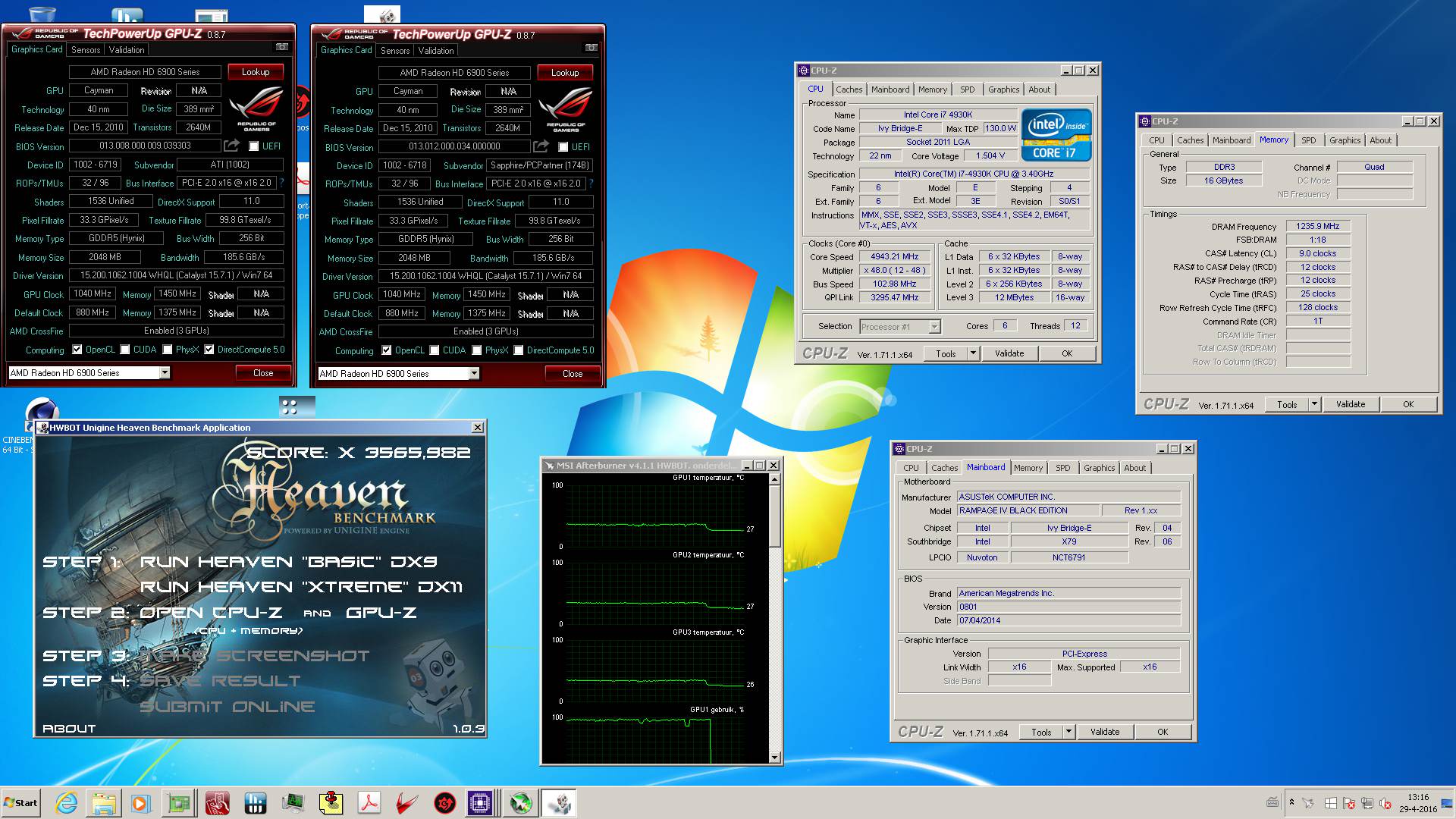Click Lookup button in left GPU-Z window
The height and width of the screenshot is (819, 1456).
[x=256, y=71]
